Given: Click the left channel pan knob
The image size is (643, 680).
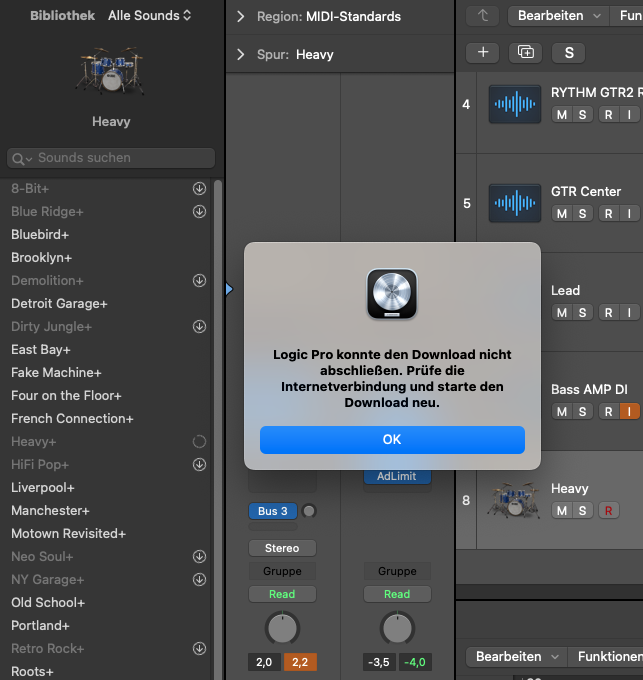Looking at the screenshot, I should coord(282,628).
